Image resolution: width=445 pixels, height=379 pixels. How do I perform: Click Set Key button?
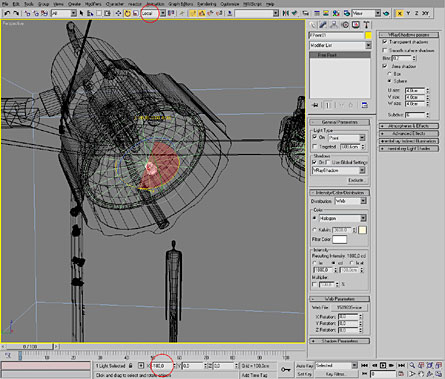coord(305,374)
